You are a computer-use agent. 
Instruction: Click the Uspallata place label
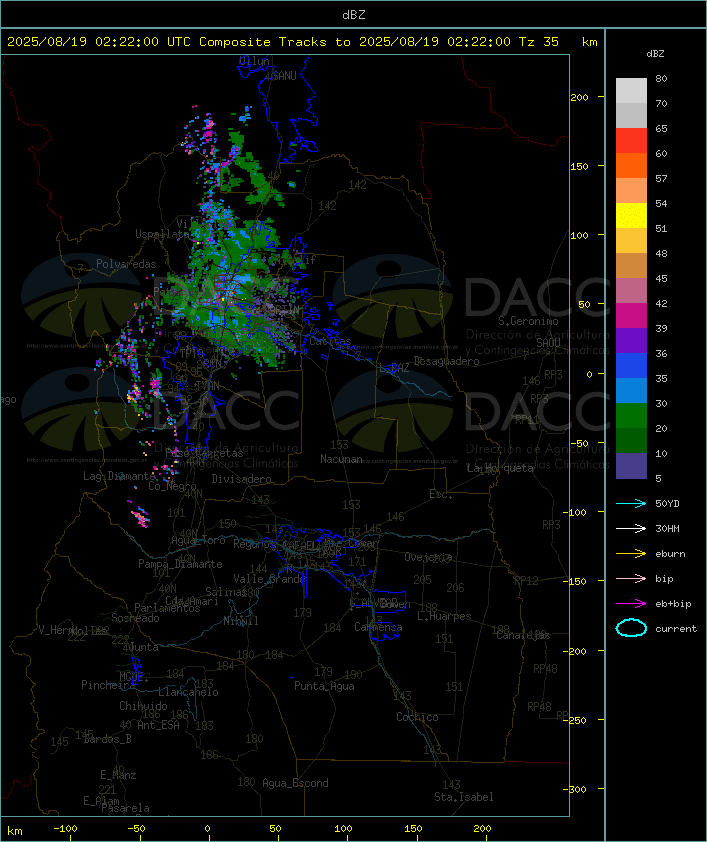point(162,234)
